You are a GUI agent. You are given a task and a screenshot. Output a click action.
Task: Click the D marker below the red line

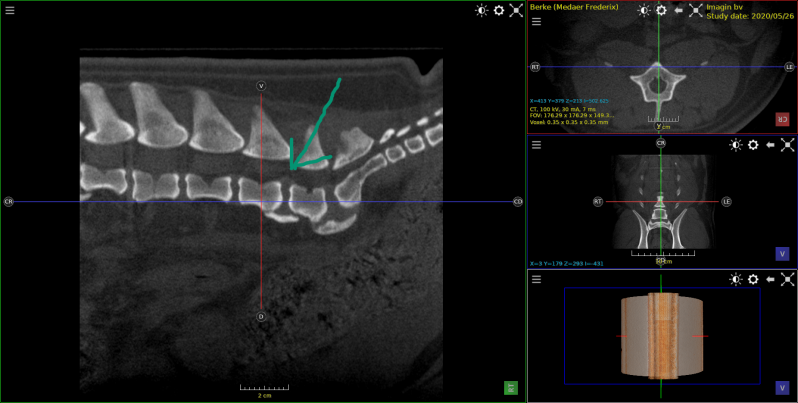pyautogui.click(x=261, y=317)
